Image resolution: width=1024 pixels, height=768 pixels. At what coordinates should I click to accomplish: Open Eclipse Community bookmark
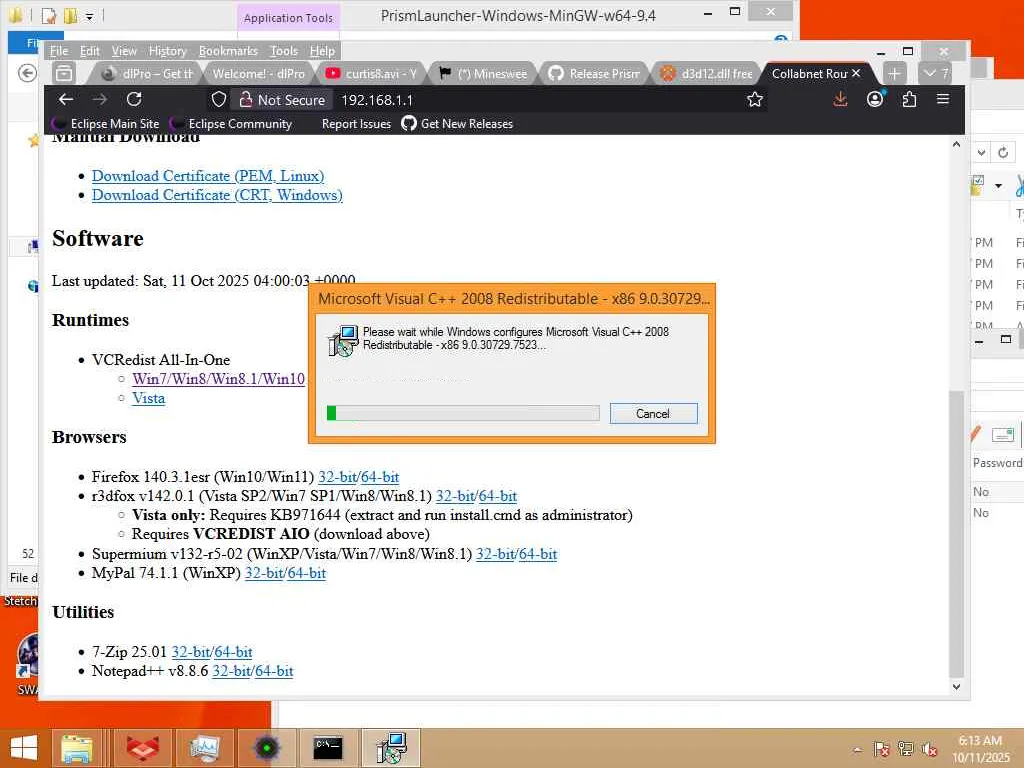point(231,123)
